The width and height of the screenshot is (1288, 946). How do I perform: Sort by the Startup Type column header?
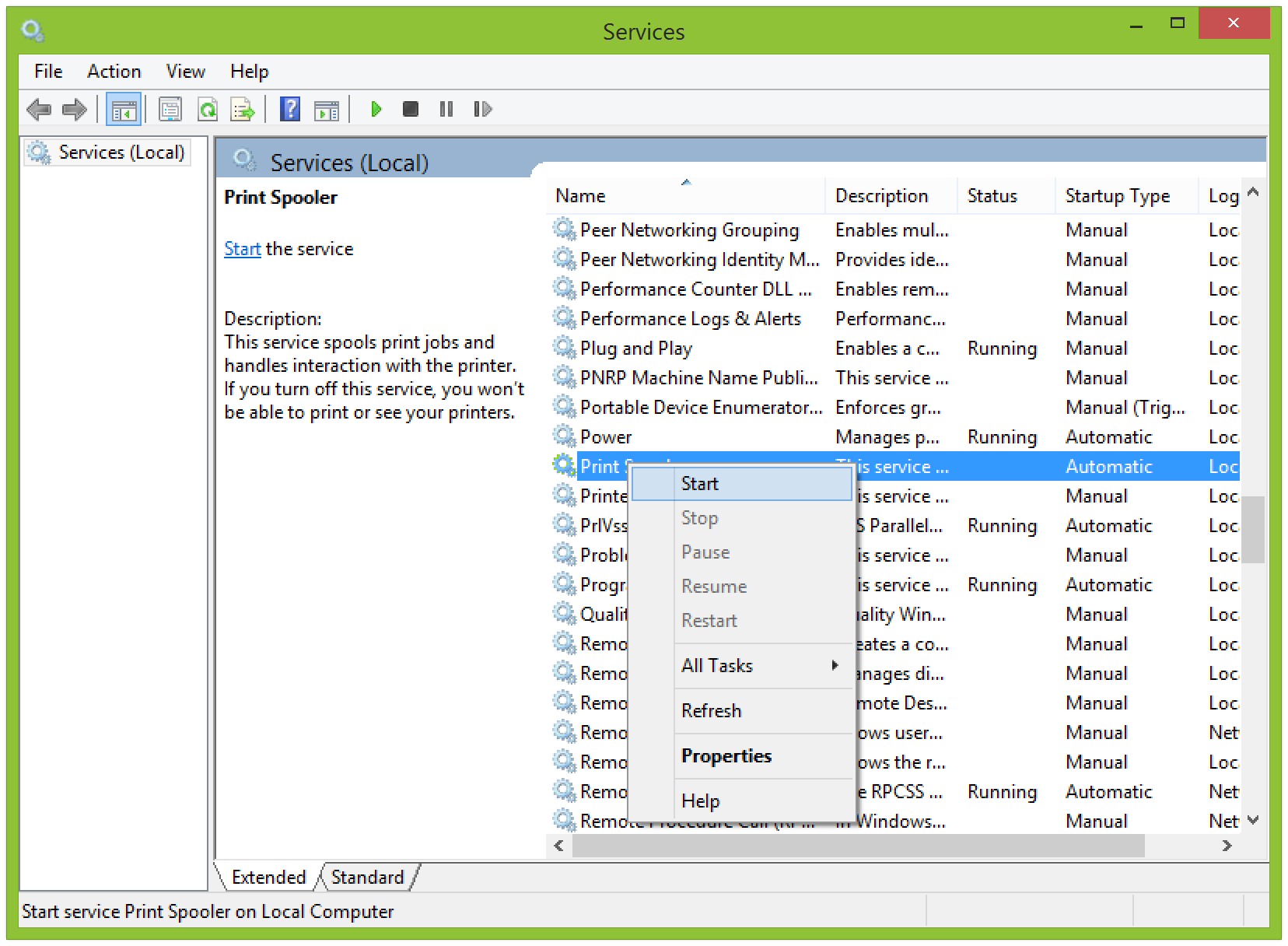click(x=1117, y=196)
